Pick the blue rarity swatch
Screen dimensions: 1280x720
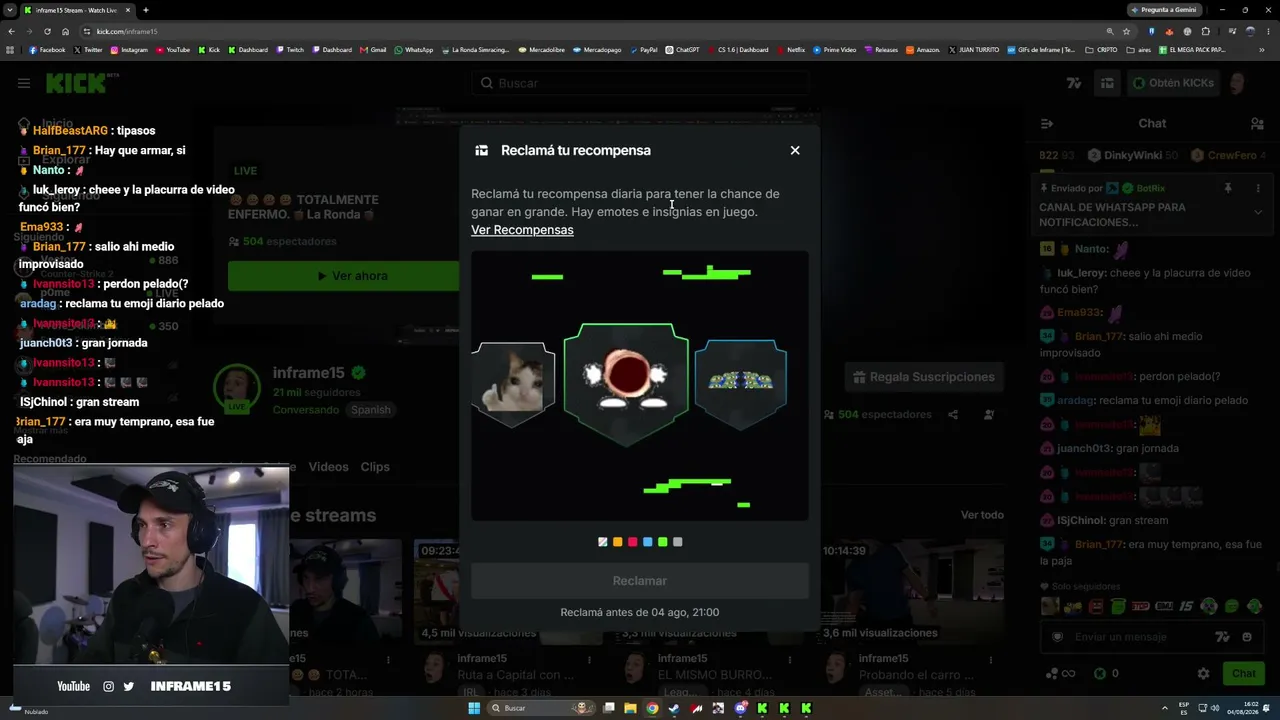(647, 542)
